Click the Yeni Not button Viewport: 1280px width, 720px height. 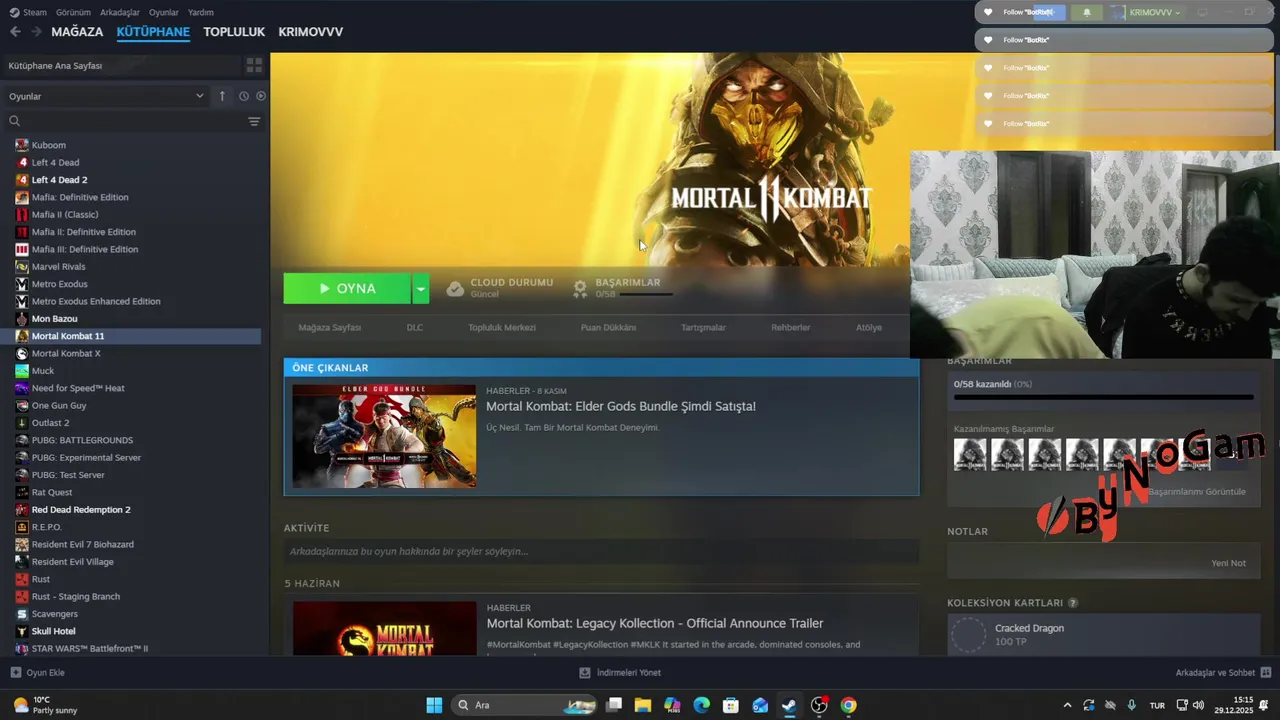(1228, 563)
